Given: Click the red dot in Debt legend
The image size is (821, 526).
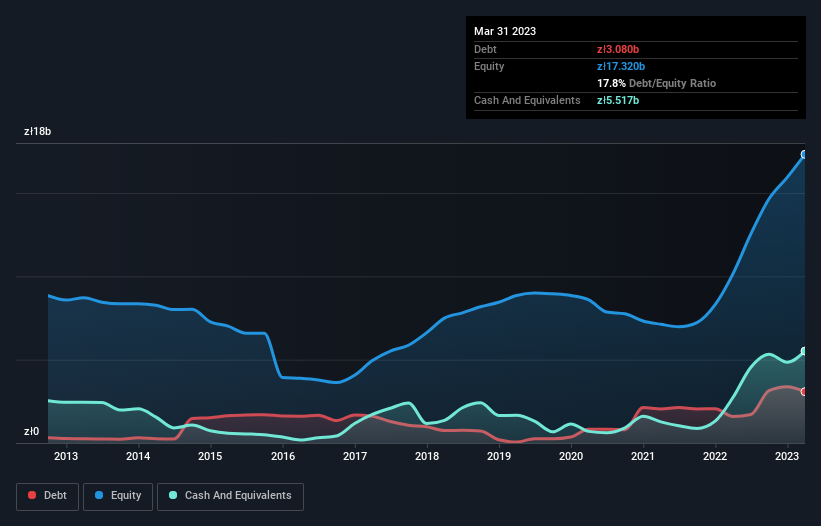Looking at the screenshot, I should click(32, 495).
